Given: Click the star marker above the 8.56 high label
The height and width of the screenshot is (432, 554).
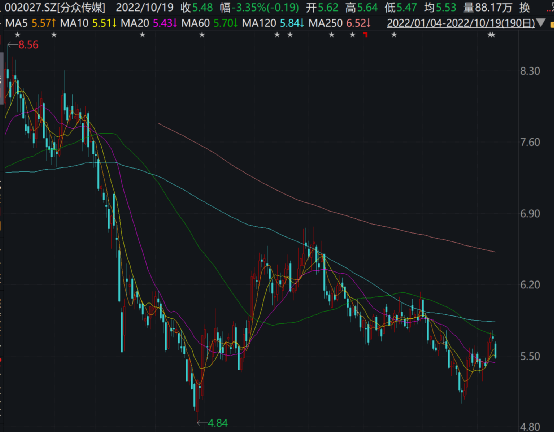Looking at the screenshot, I should tap(18, 35).
